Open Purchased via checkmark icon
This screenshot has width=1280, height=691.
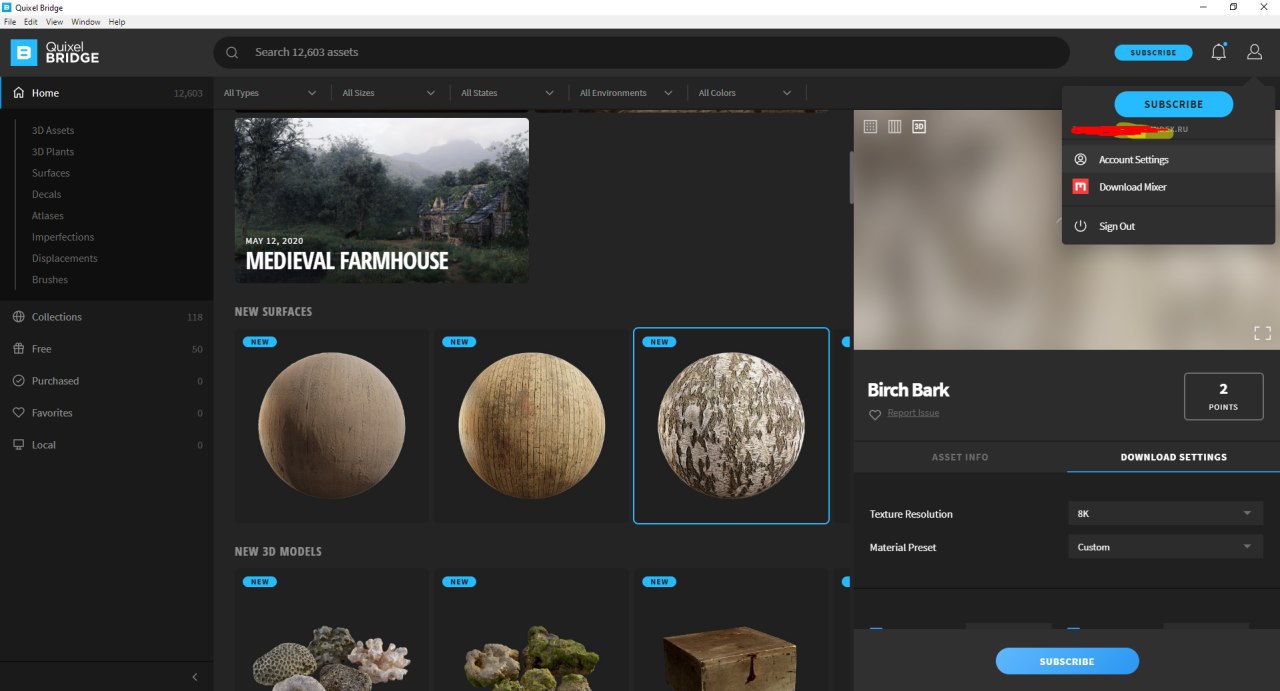coord(19,381)
